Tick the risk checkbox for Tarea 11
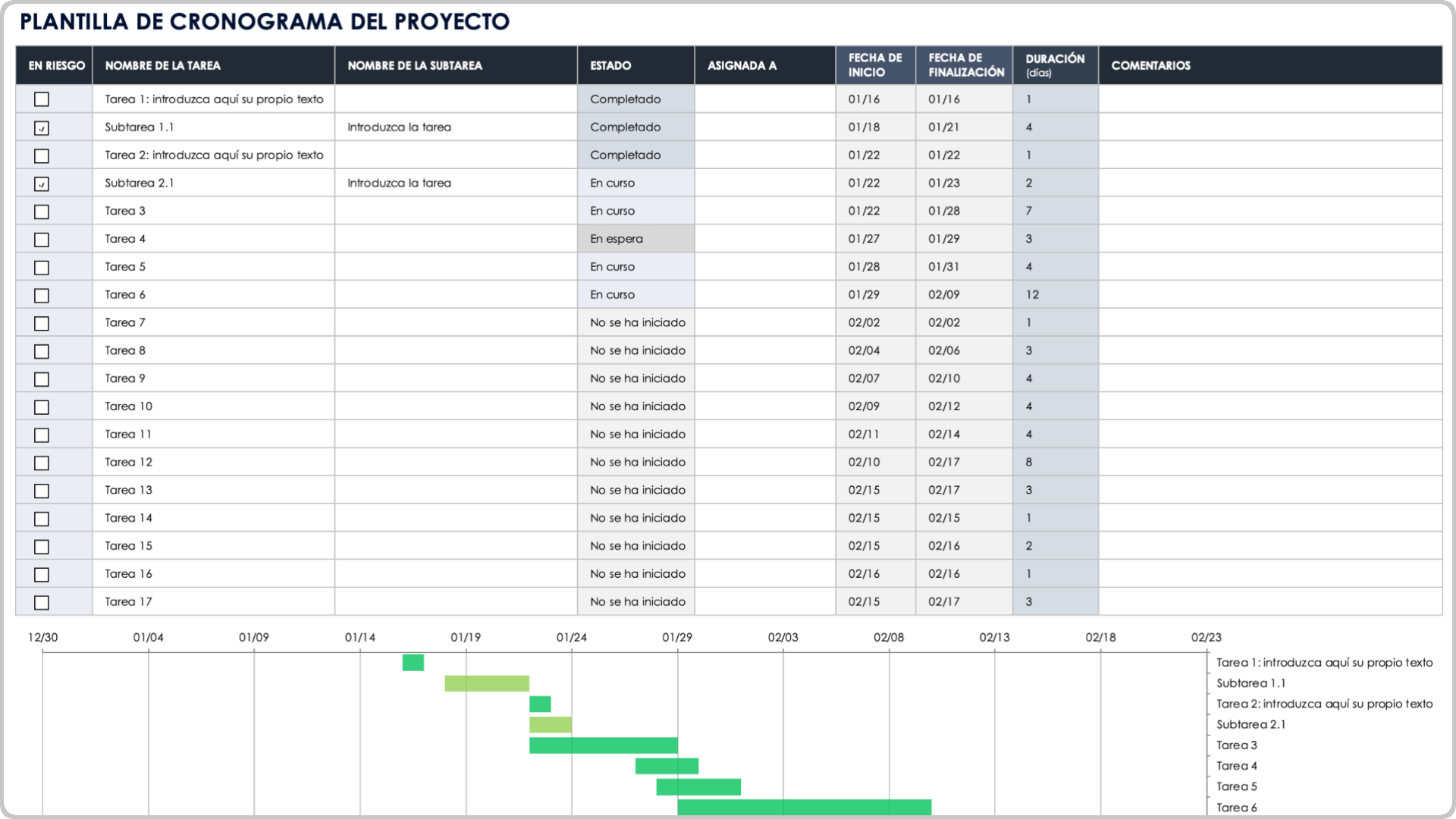The height and width of the screenshot is (819, 1456). click(x=42, y=435)
